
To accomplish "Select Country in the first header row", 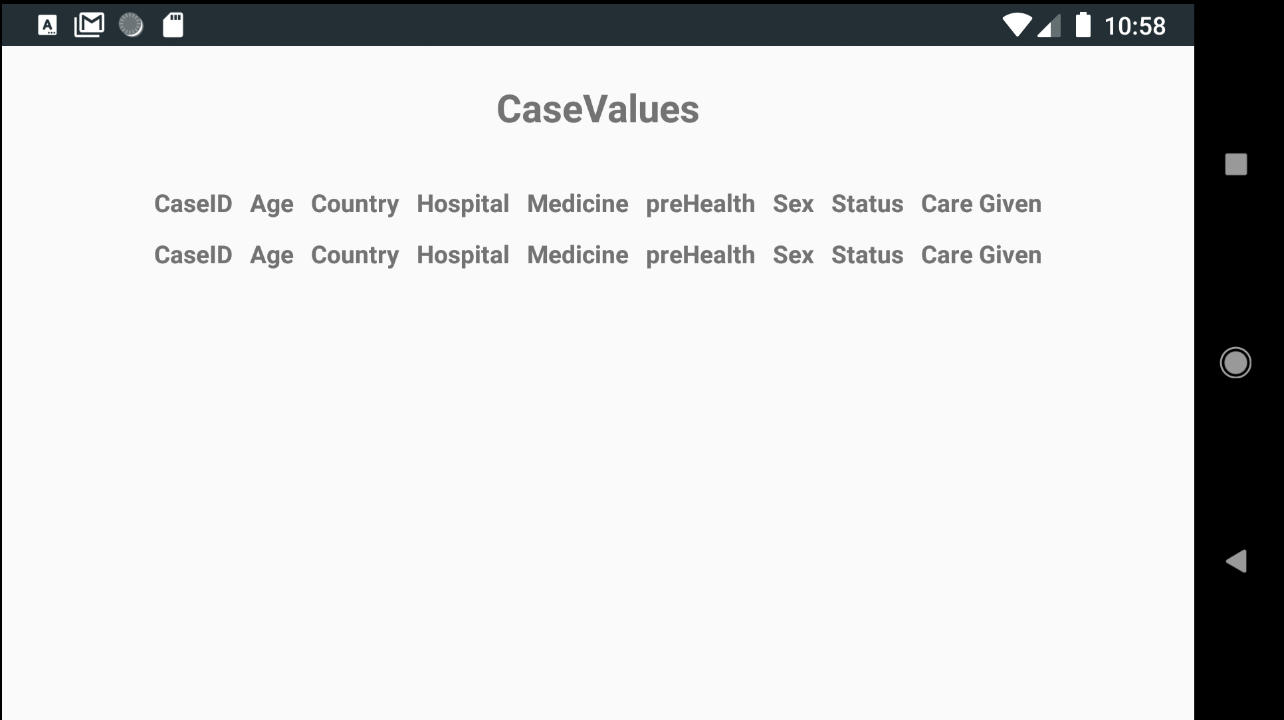I will click(x=354, y=204).
